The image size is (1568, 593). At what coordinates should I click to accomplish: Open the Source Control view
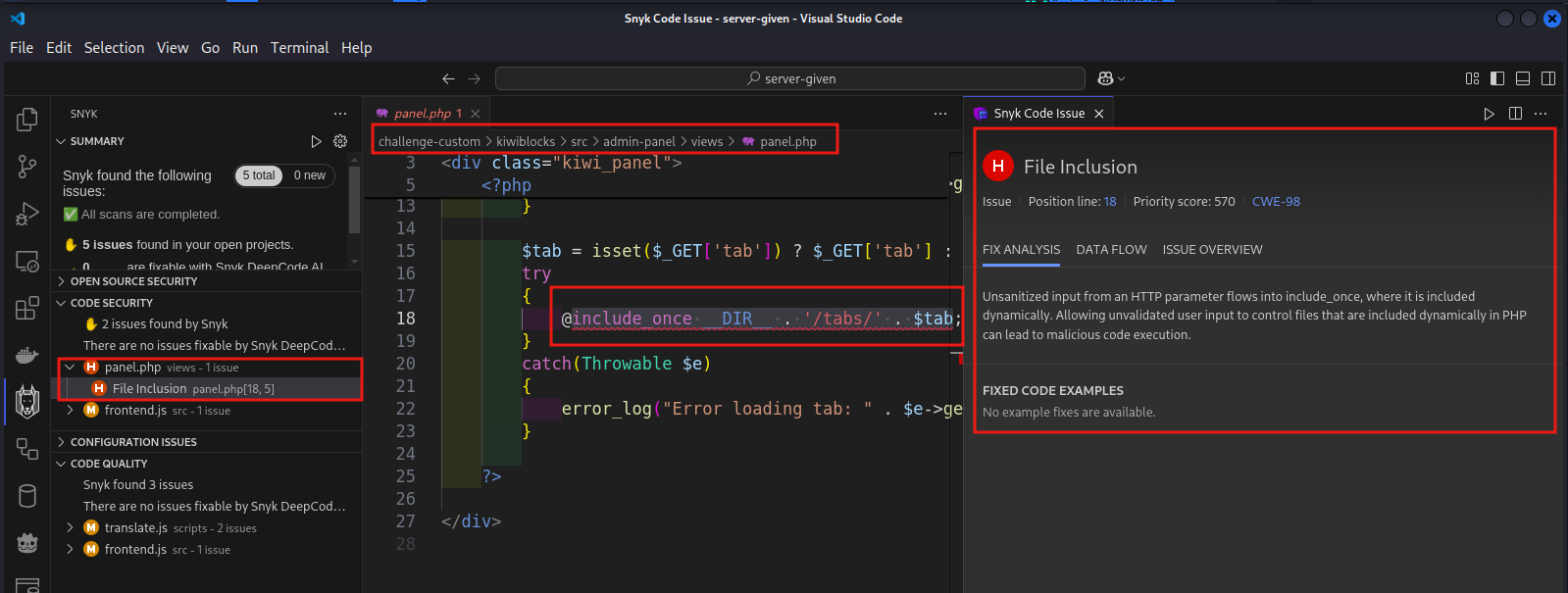pyautogui.click(x=27, y=167)
